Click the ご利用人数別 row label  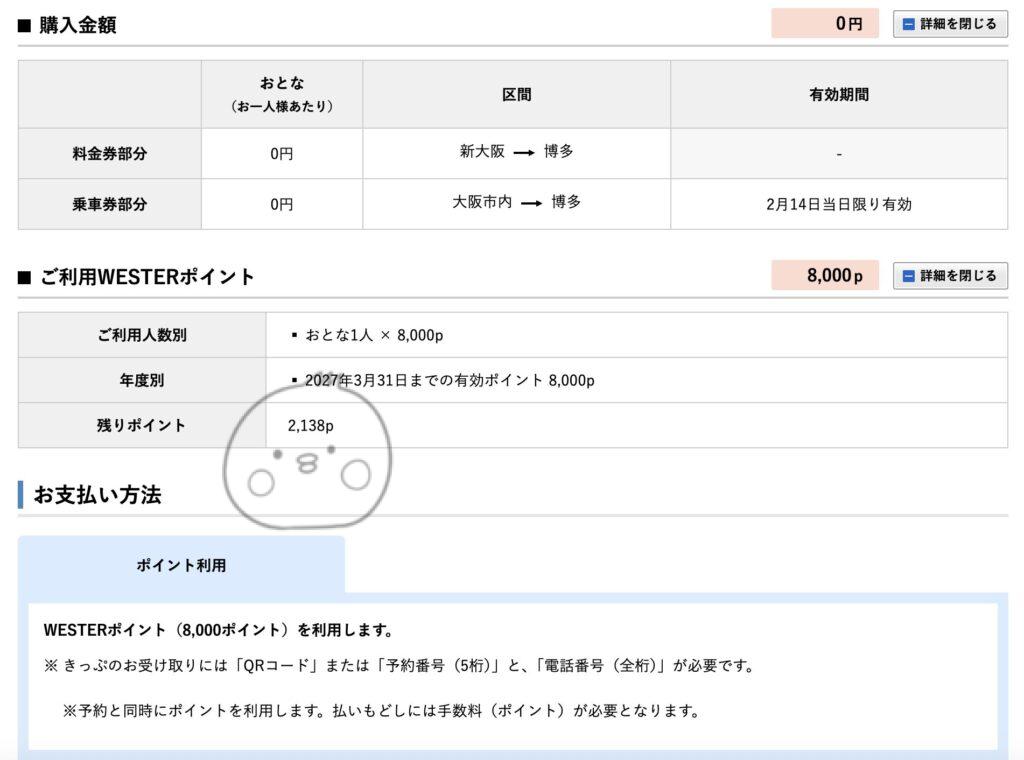[x=142, y=335]
